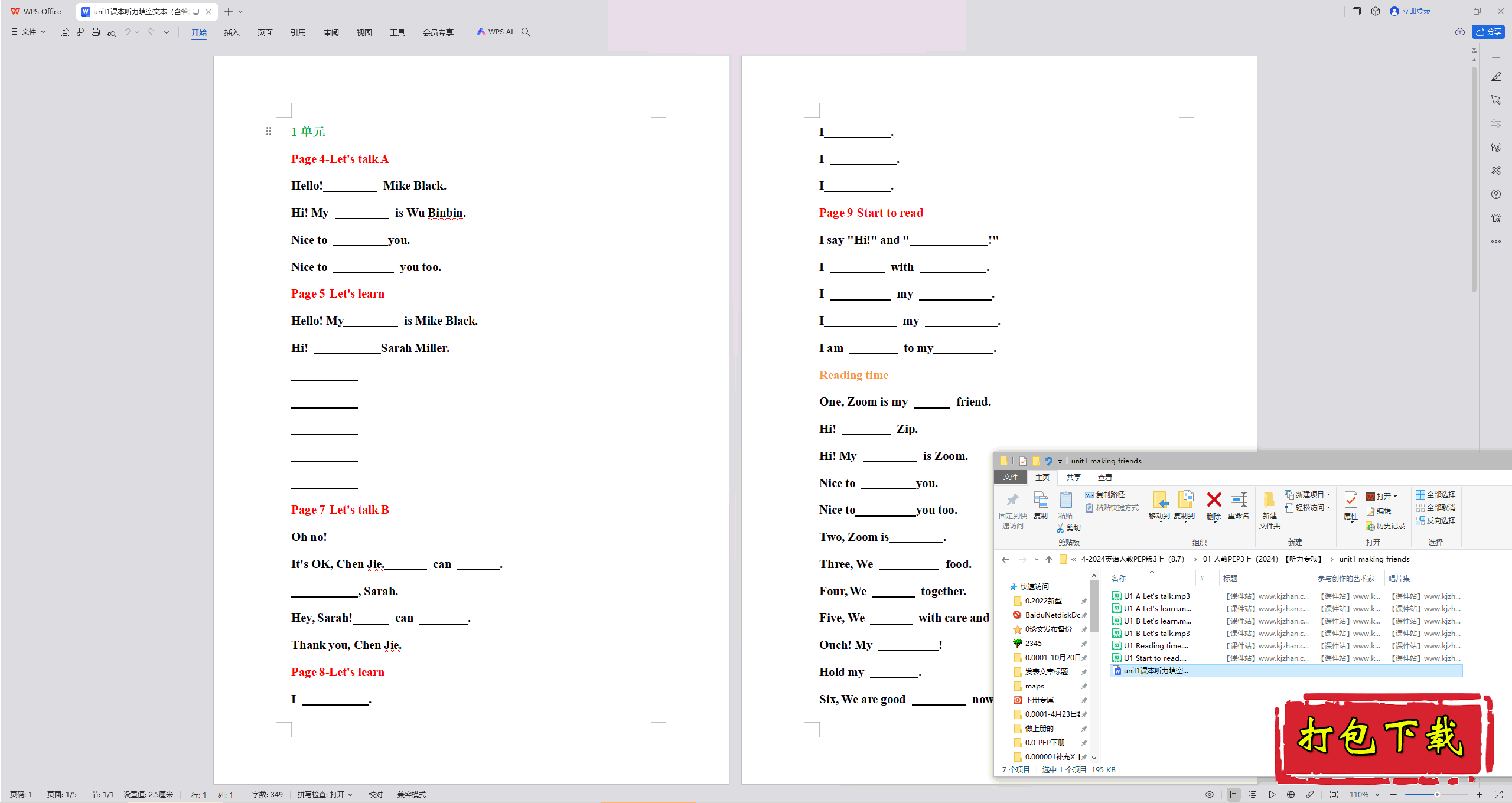Click the Save icon in the WPS quick toolbar
The height and width of the screenshot is (803, 1512).
point(65,32)
